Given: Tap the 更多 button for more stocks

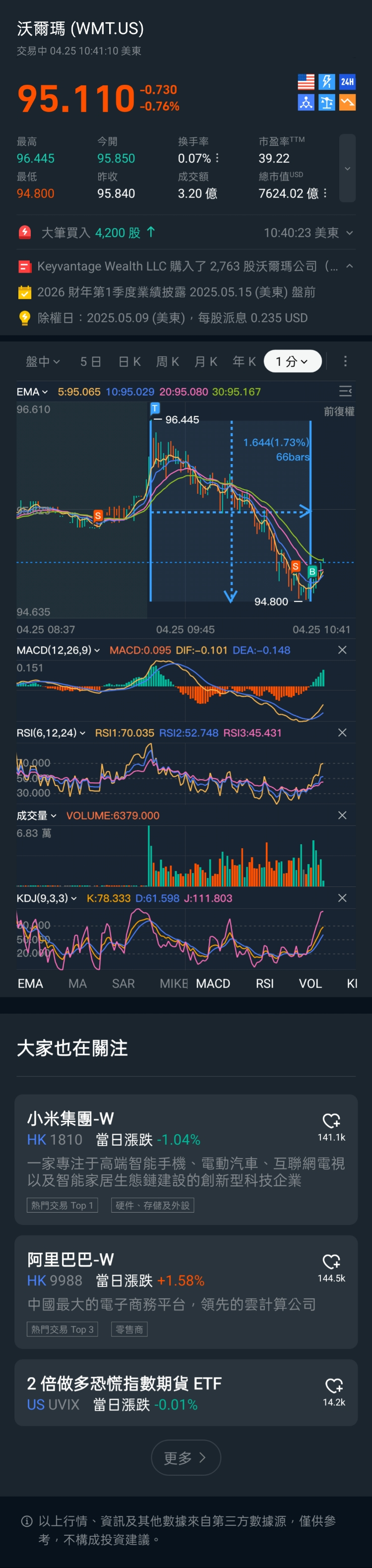Looking at the screenshot, I should (186, 1457).
